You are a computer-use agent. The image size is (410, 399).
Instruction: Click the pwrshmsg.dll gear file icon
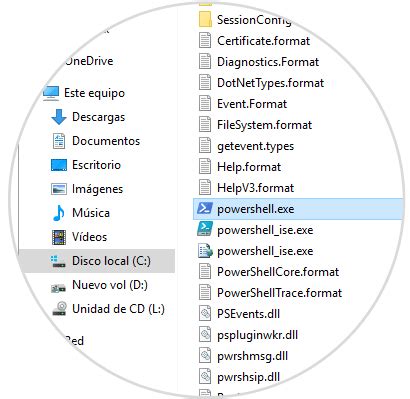205,356
